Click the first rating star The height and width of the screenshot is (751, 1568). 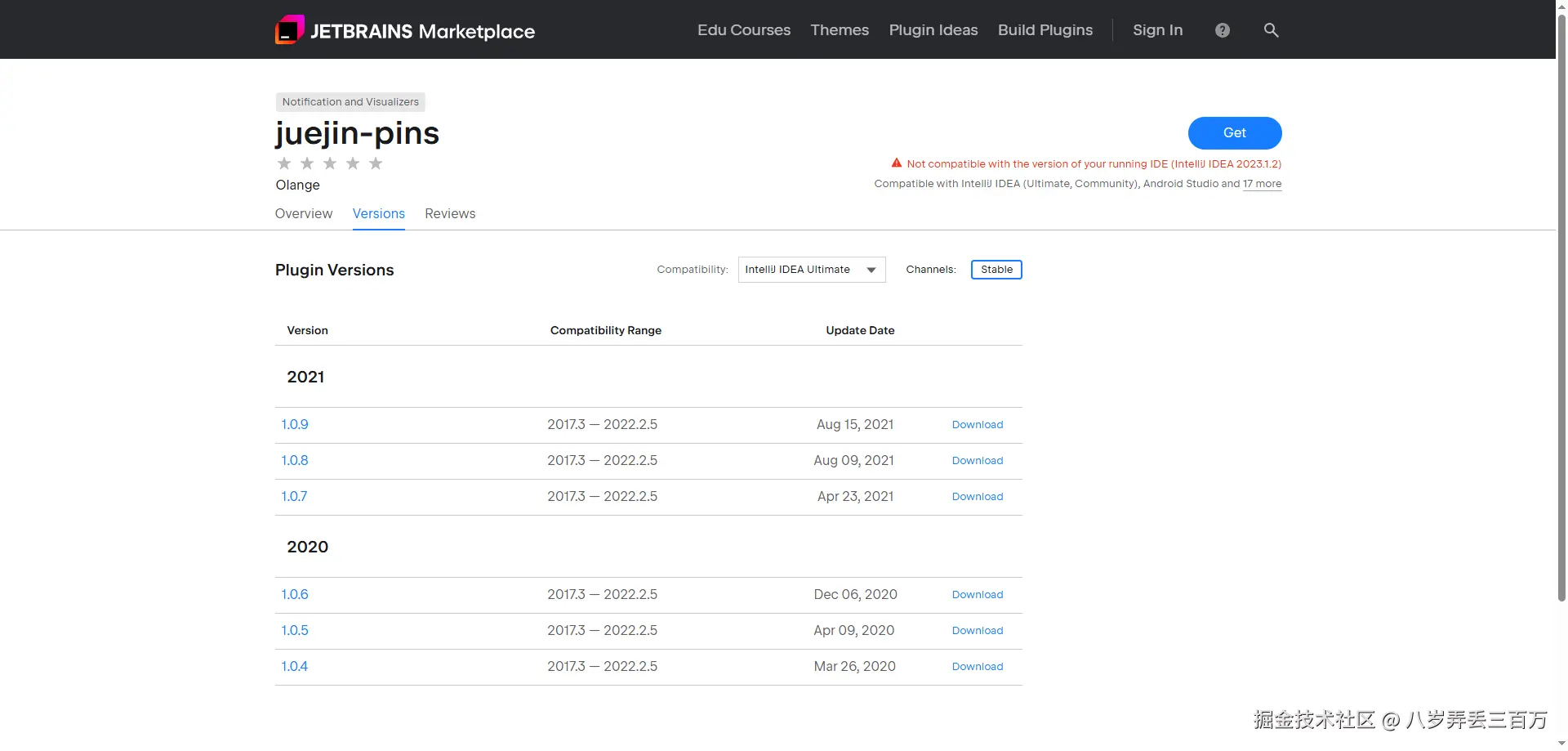(284, 163)
